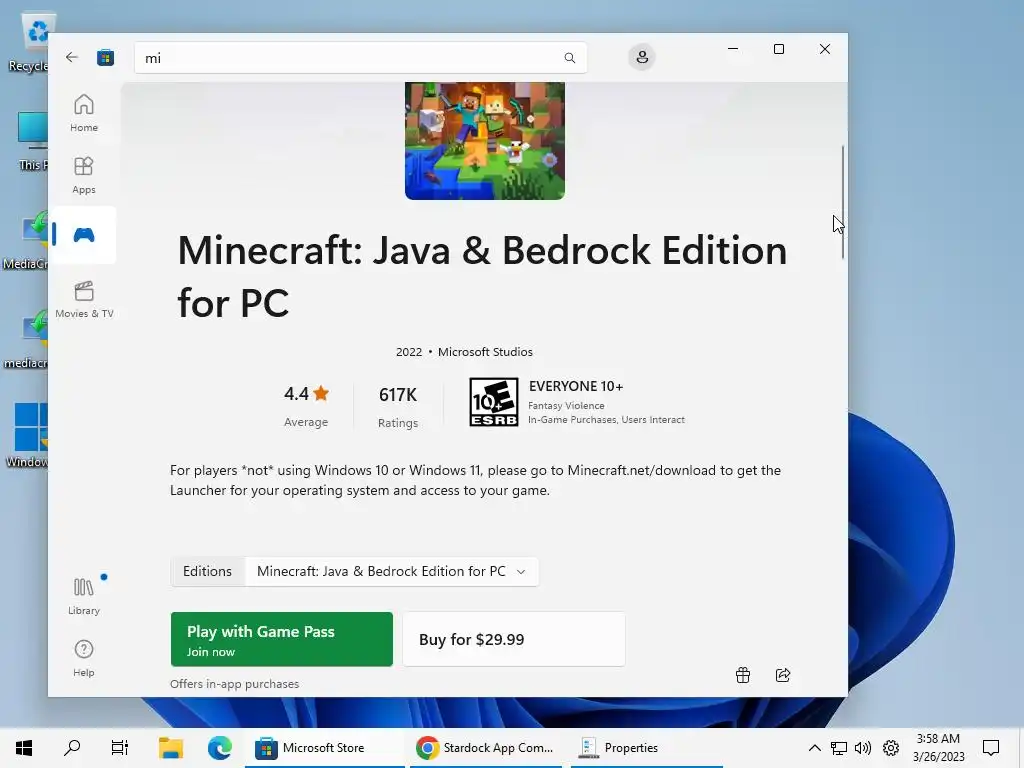Viewport: 1024px width, 768px height.
Task: Open taskbar Search
Action: (72, 748)
